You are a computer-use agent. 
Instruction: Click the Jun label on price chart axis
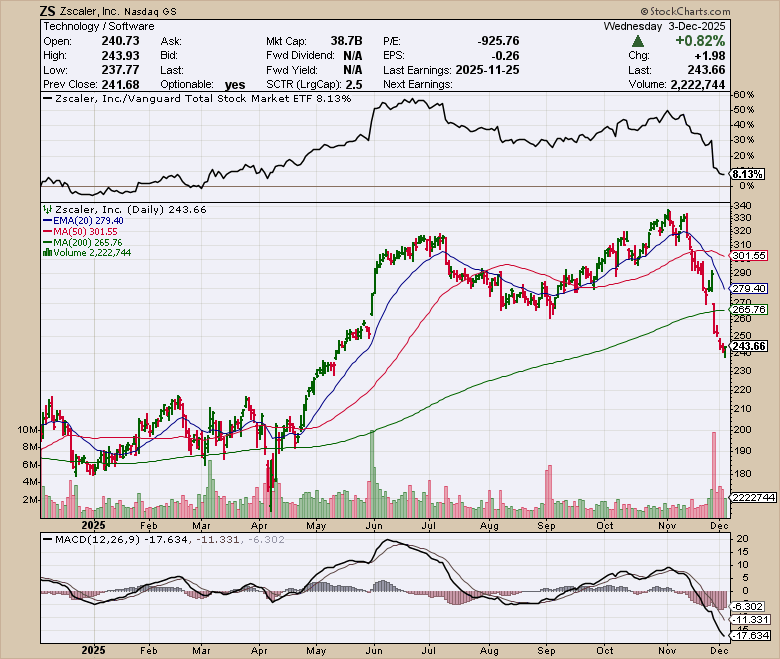pos(374,526)
